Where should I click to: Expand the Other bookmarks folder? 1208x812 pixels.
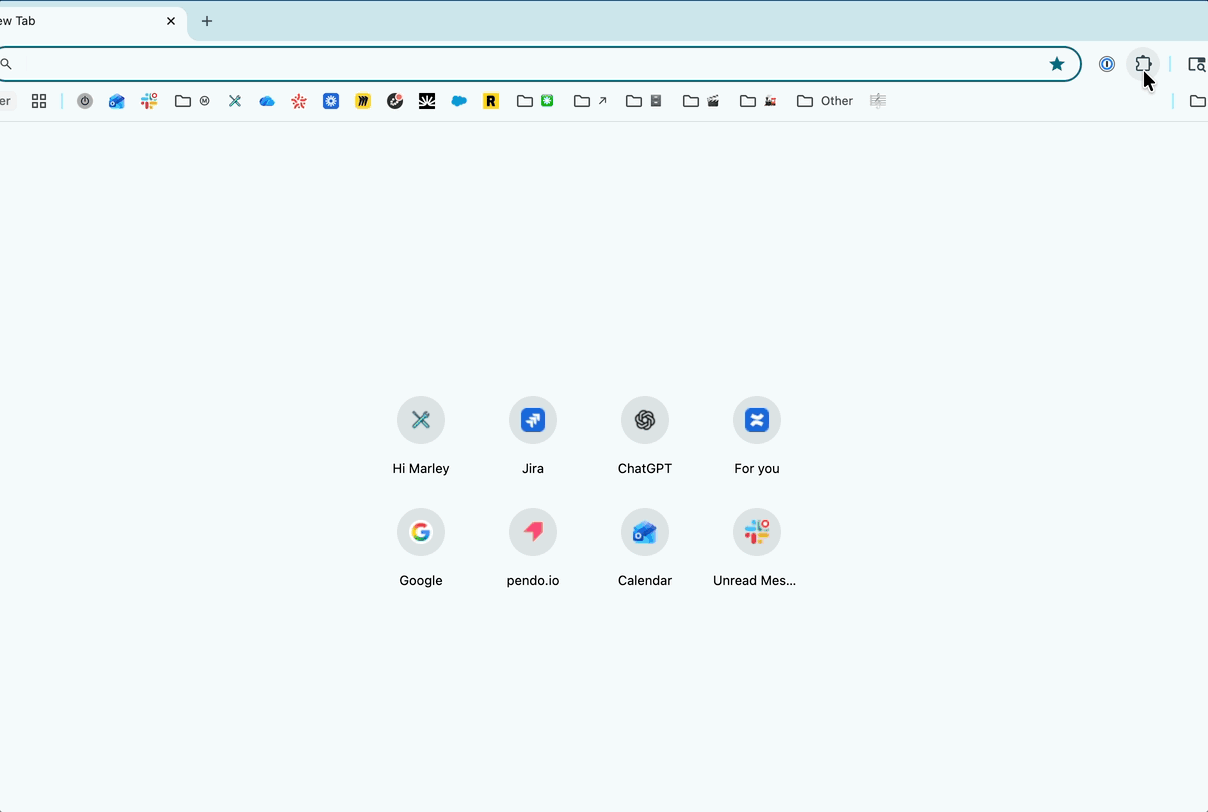[x=825, y=101]
